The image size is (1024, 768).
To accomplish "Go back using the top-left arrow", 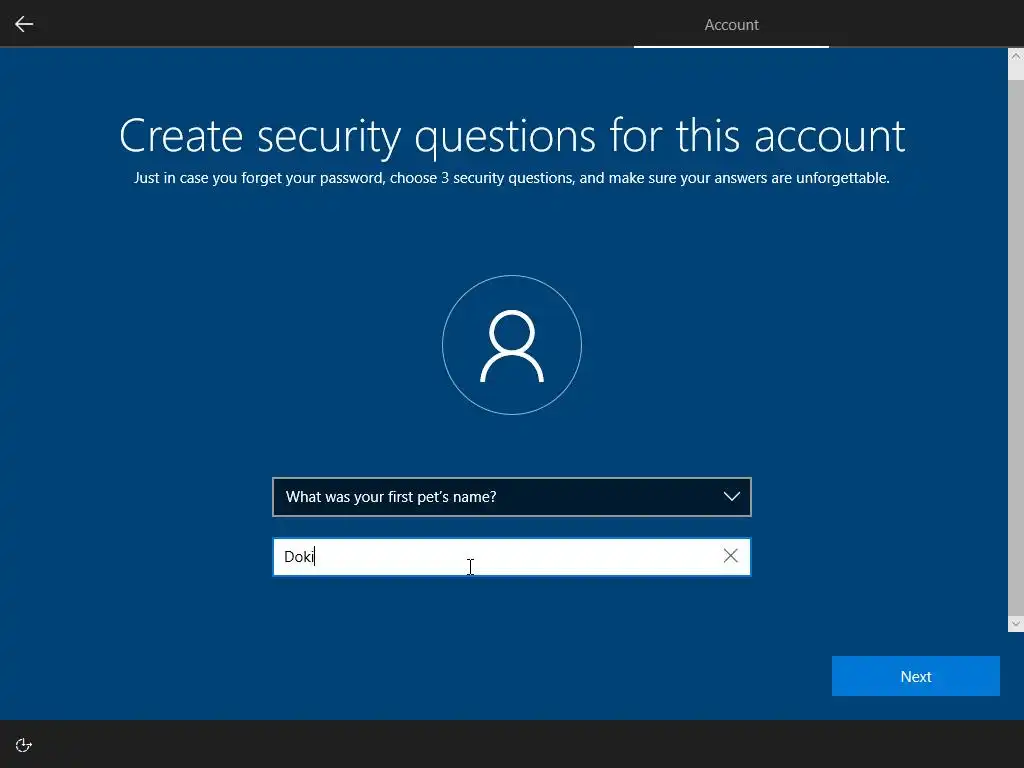I will pos(24,24).
